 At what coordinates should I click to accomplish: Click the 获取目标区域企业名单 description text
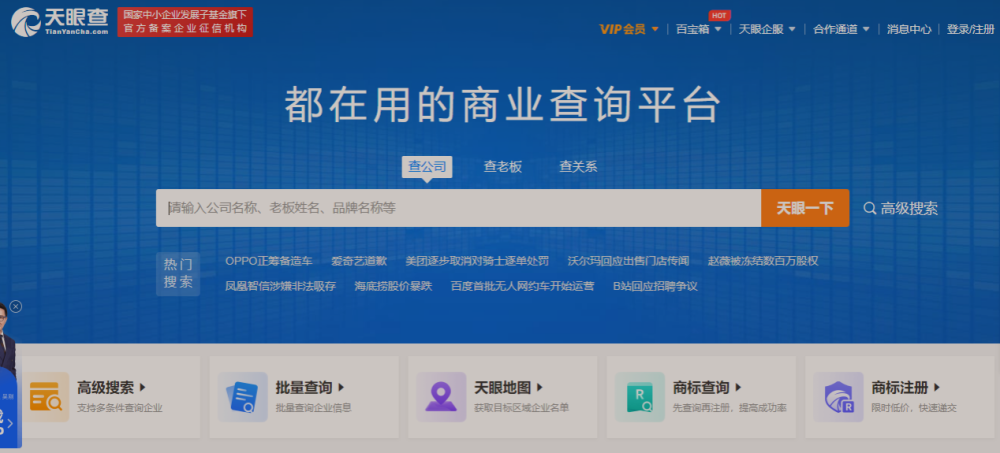pos(522,408)
